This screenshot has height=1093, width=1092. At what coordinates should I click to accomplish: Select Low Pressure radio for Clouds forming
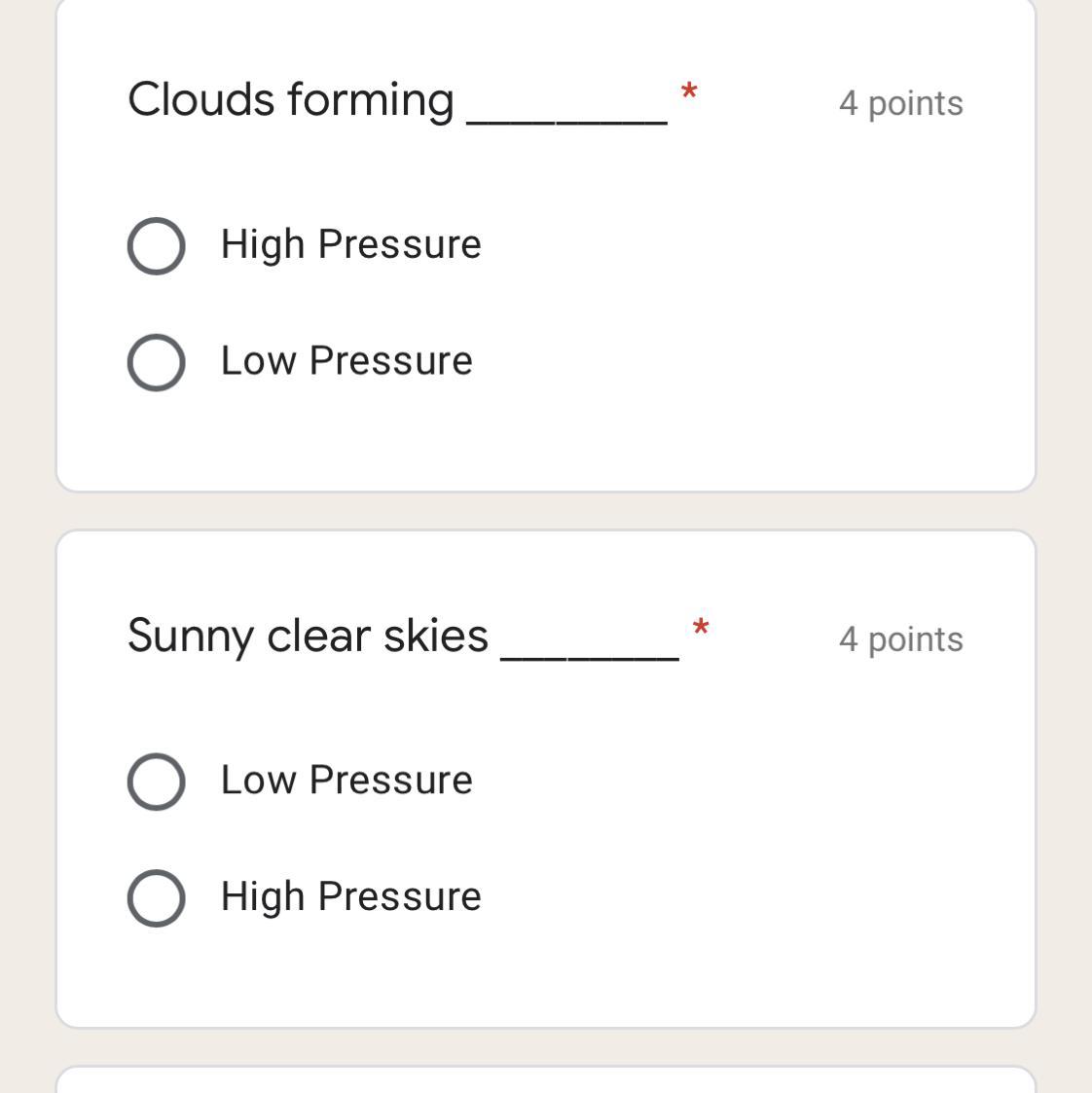156,362
